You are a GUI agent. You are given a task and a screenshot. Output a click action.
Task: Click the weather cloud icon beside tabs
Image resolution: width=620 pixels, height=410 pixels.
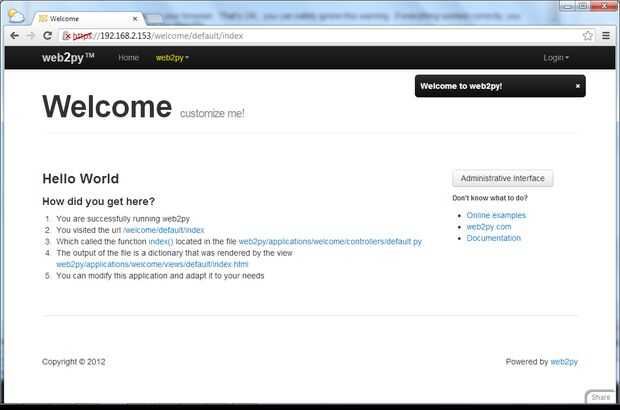16,17
